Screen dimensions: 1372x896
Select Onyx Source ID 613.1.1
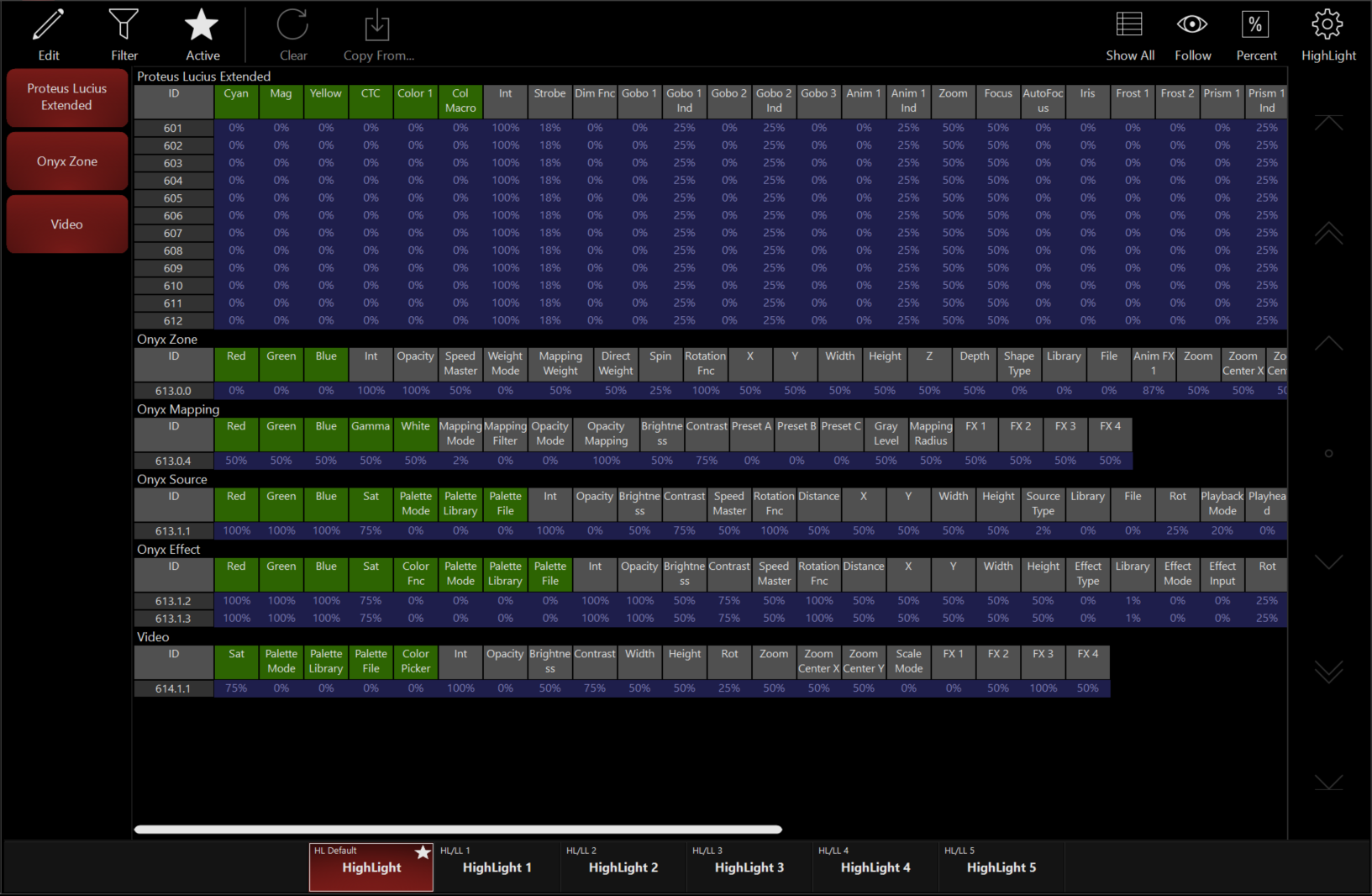[x=173, y=531]
